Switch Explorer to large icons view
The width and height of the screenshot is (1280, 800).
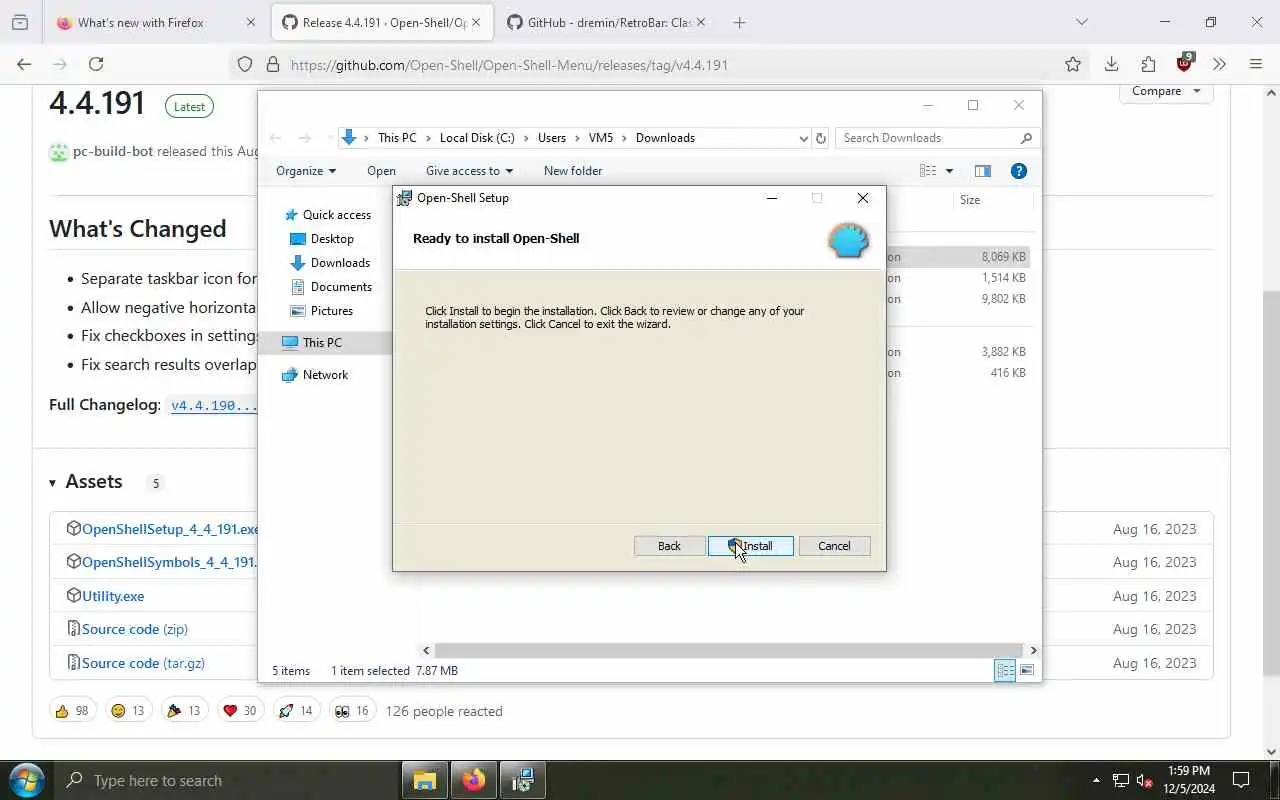click(x=1026, y=671)
